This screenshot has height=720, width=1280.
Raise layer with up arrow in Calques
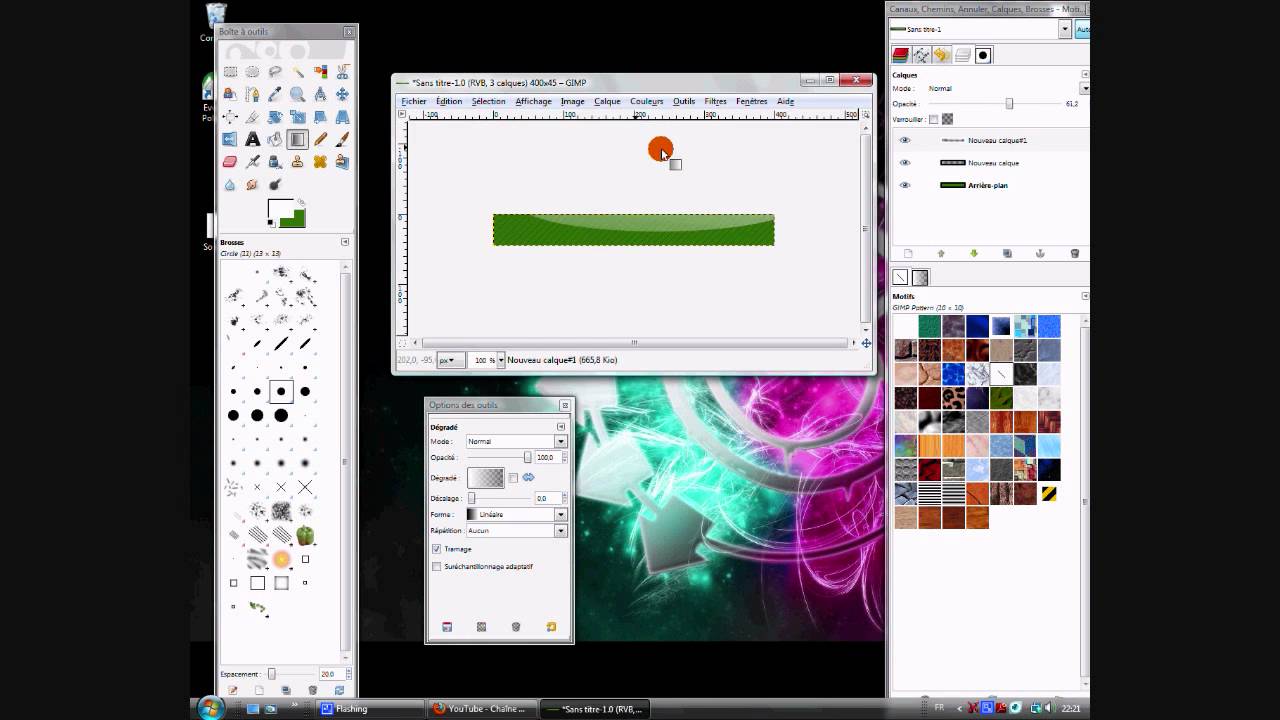[x=941, y=254]
